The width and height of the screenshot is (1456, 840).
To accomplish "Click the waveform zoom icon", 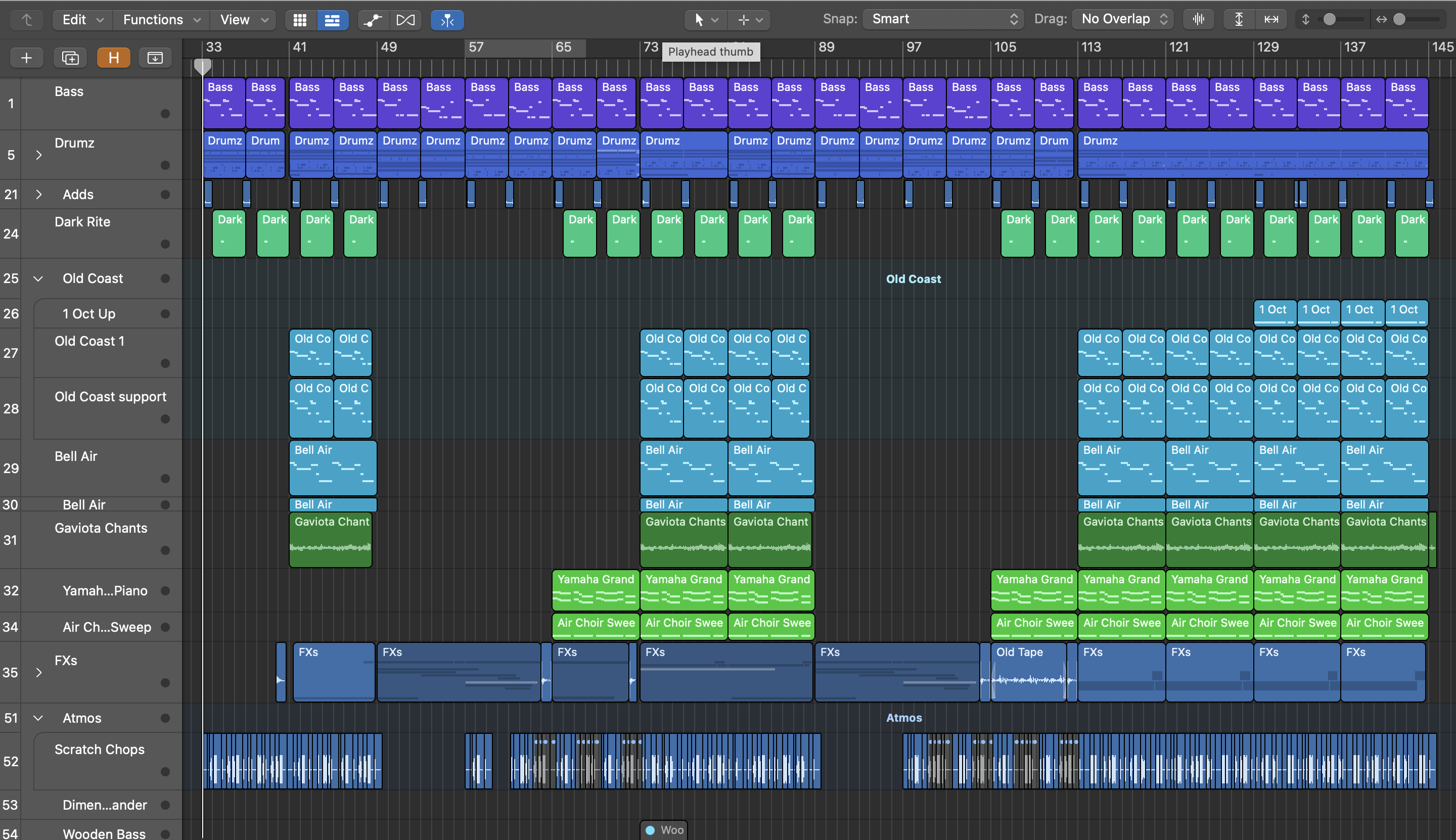I will tap(1199, 19).
